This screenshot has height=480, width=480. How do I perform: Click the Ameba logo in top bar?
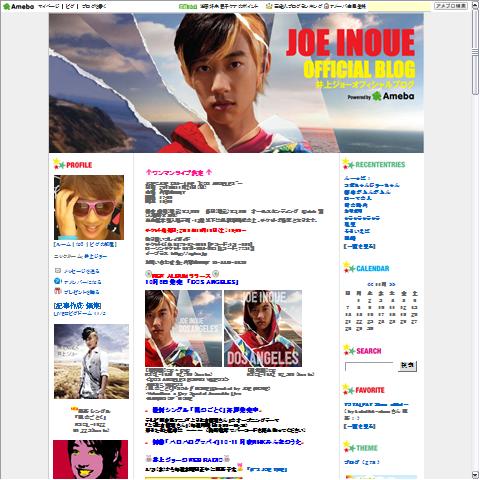click(18, 6)
